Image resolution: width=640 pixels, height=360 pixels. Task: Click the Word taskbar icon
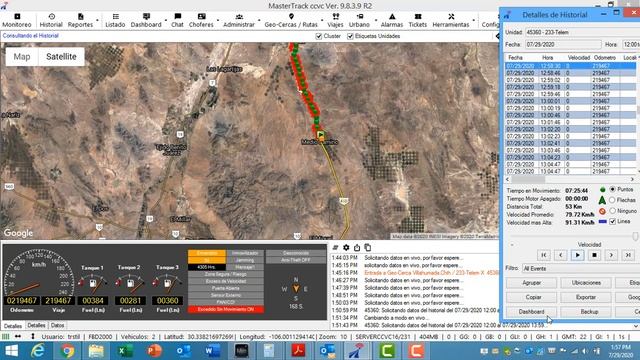(212, 351)
